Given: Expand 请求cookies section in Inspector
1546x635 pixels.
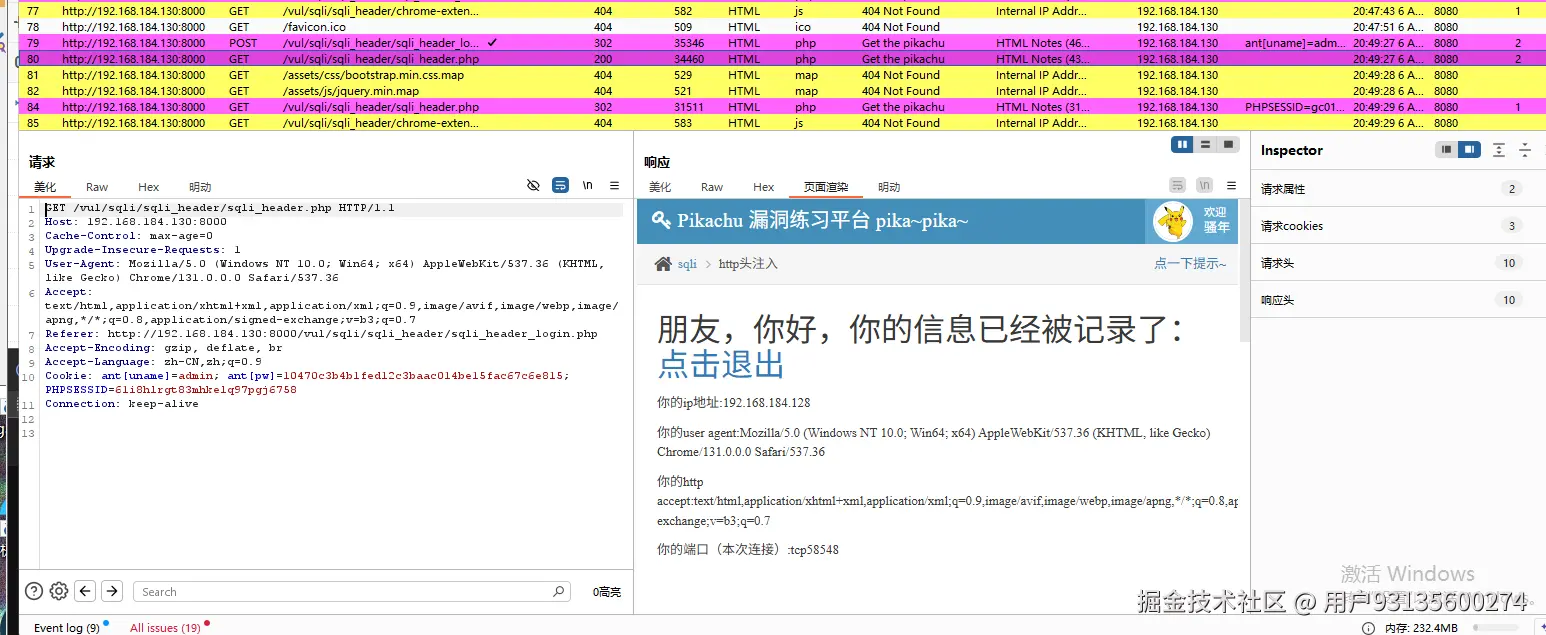Looking at the screenshot, I should [x=1396, y=226].
